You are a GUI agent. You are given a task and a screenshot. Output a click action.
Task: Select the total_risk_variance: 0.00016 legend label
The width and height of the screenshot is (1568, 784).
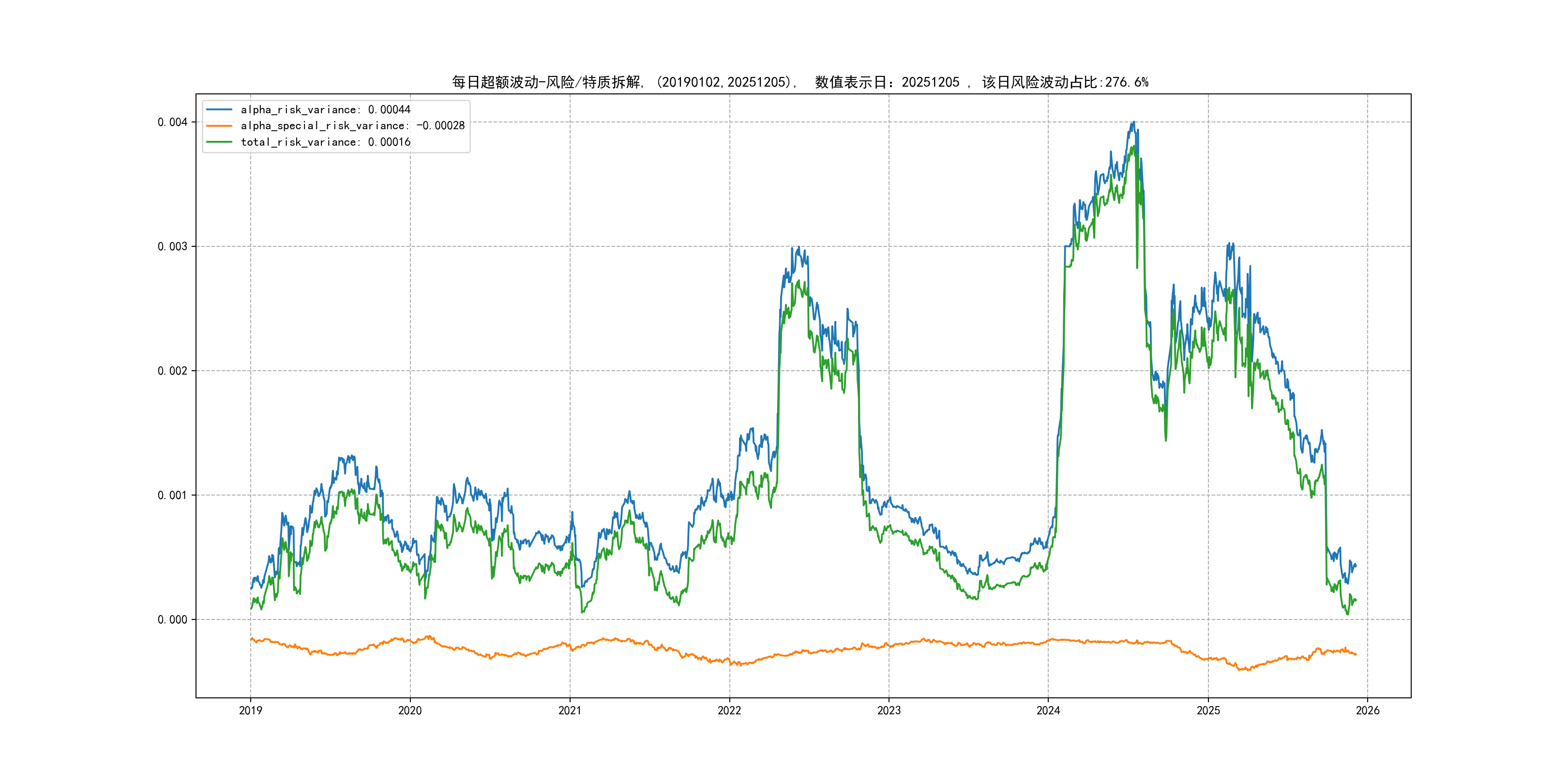tap(326, 142)
